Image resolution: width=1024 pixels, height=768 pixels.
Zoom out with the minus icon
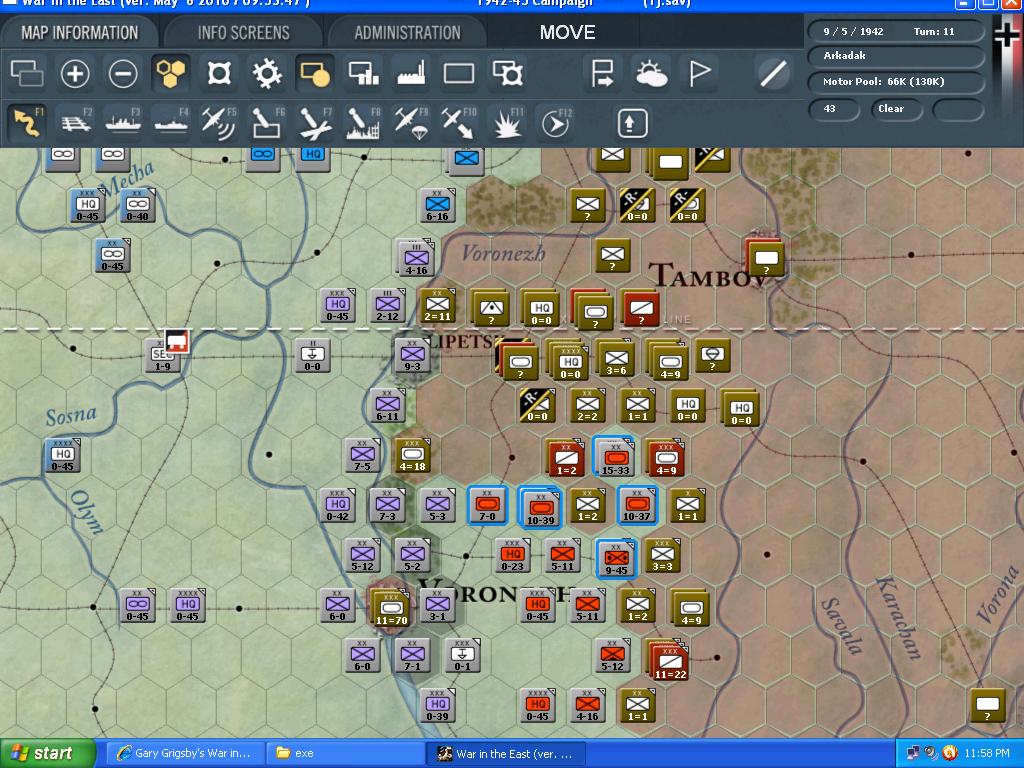[123, 73]
